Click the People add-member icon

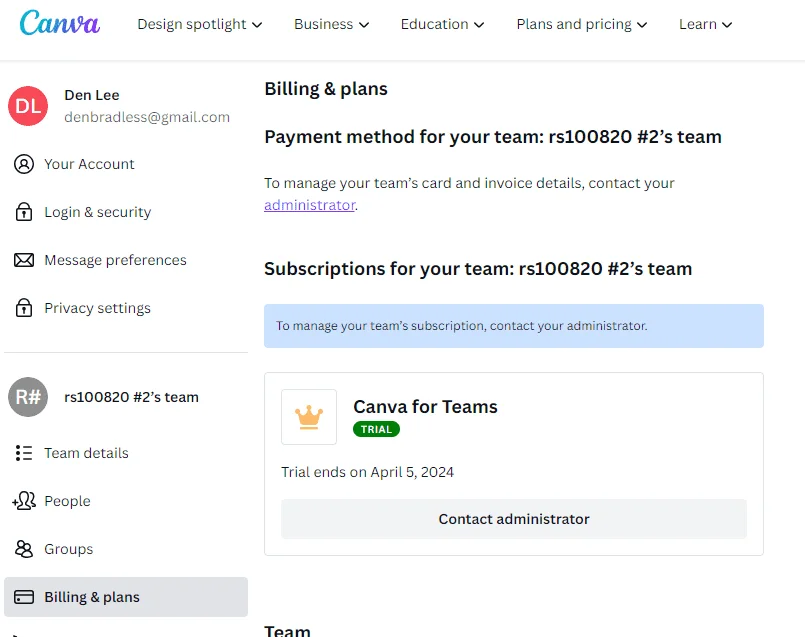tap(24, 500)
